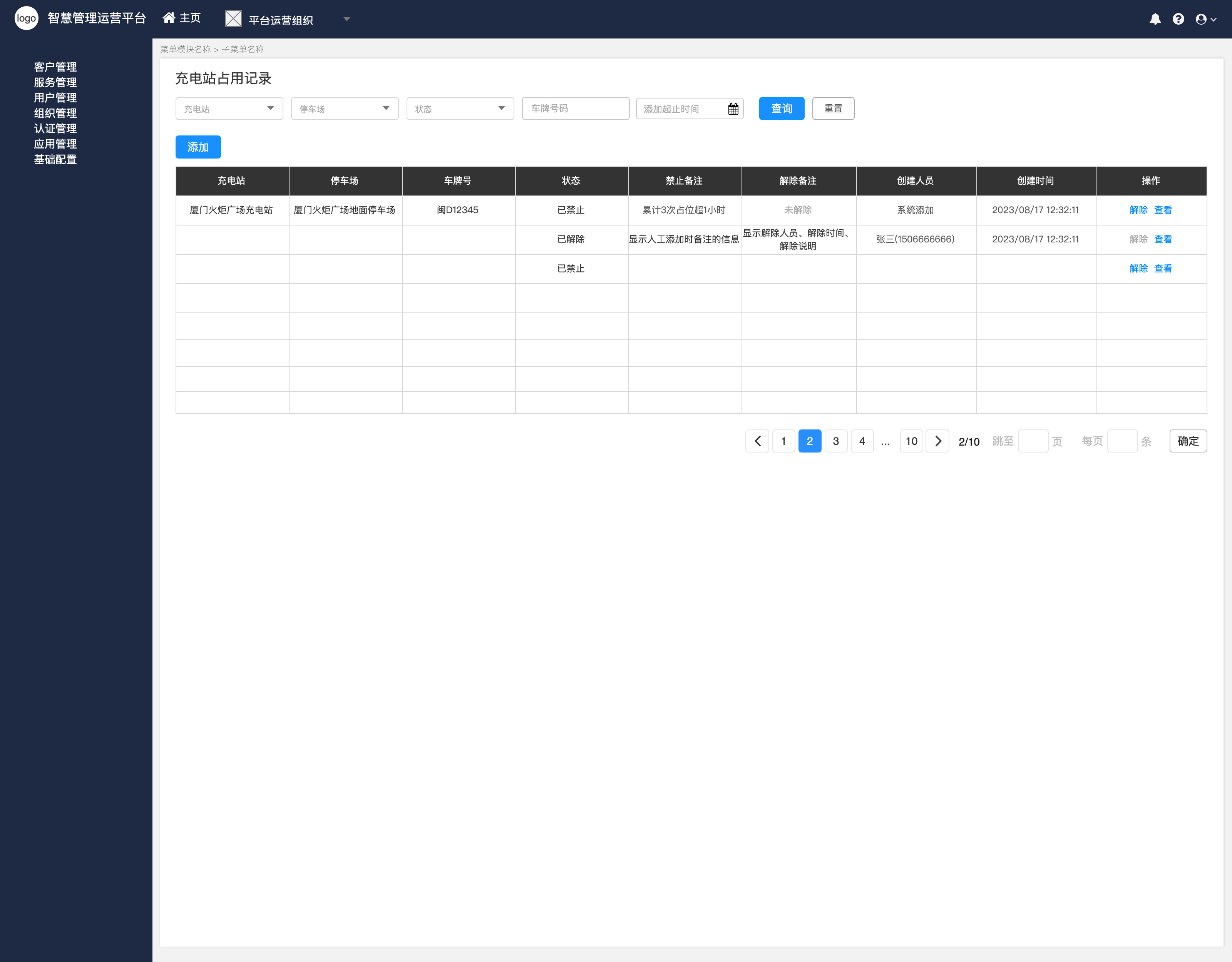Image resolution: width=1232 pixels, height=962 pixels.
Task: Open 认证管理 in the sidebar
Action: coord(55,129)
